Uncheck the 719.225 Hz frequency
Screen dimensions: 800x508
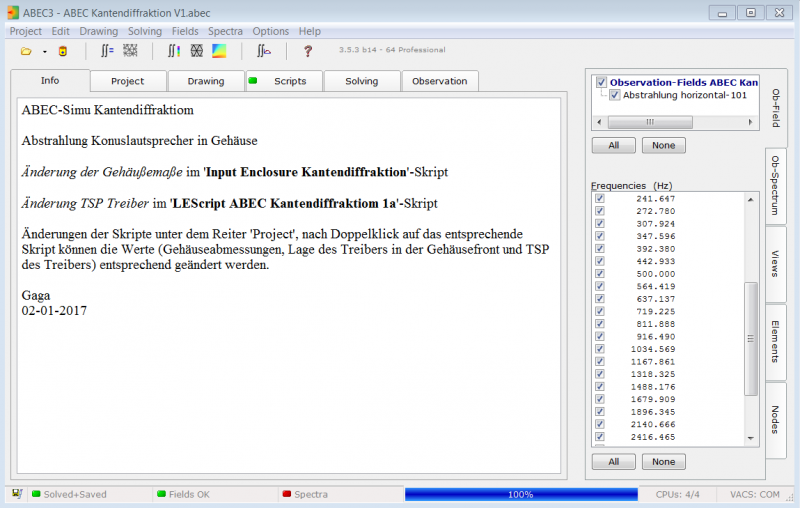[x=599, y=311]
